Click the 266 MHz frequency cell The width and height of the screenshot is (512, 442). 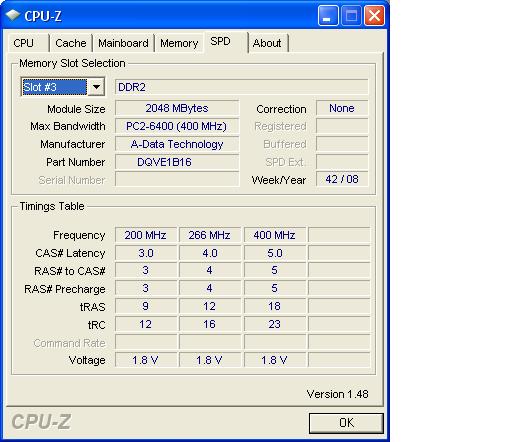pos(210,235)
